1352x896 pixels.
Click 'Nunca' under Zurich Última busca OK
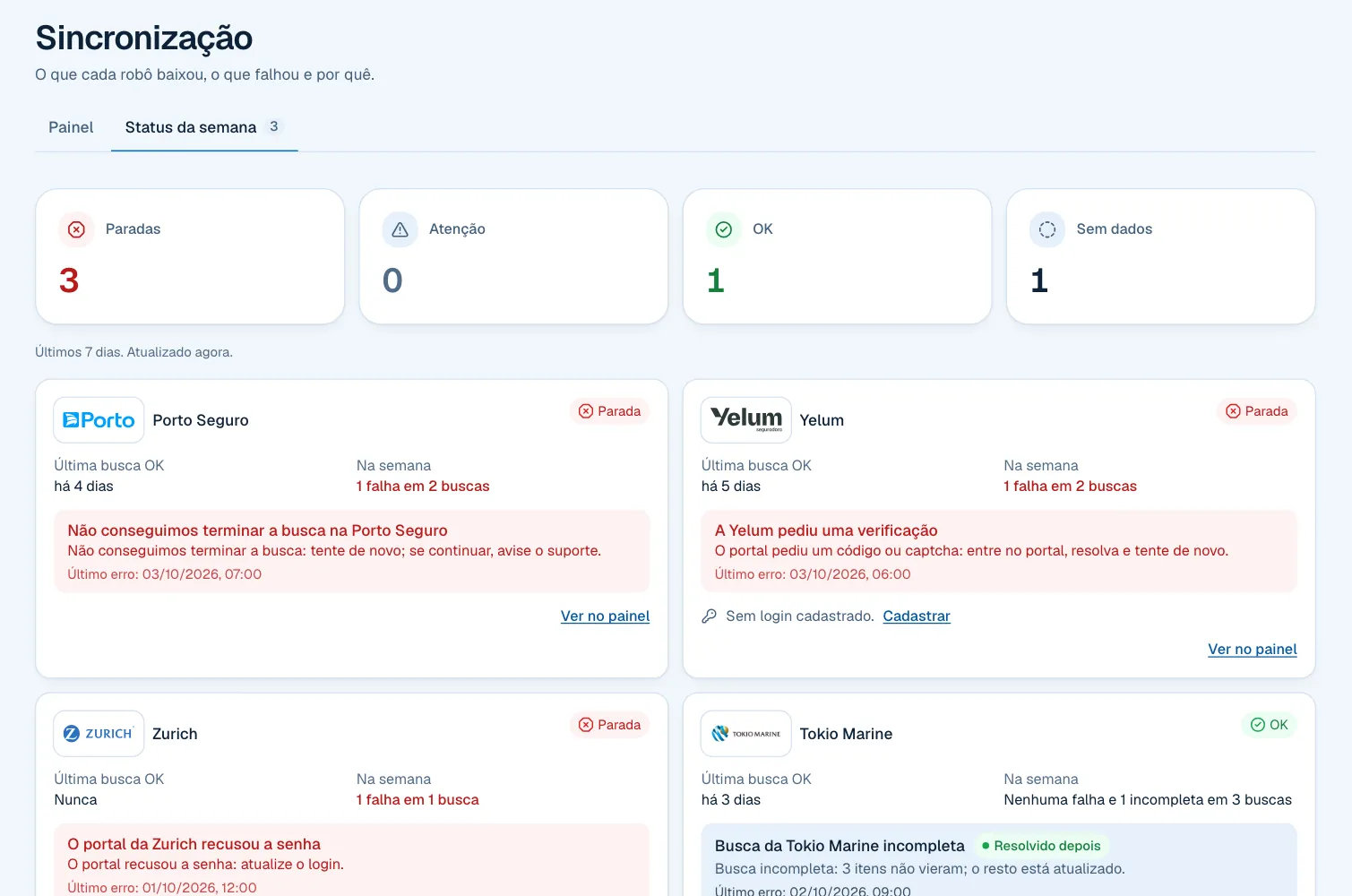pyautogui.click(x=76, y=800)
